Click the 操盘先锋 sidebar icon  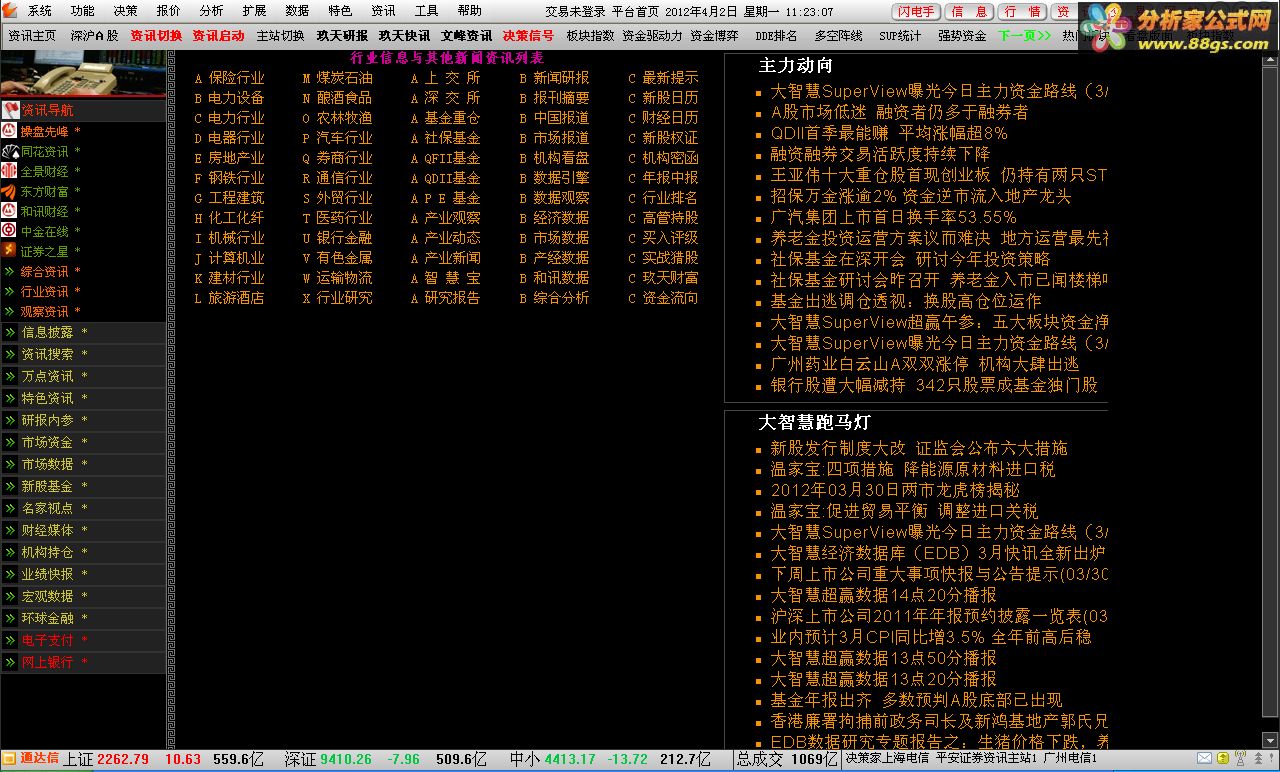pyautogui.click(x=9, y=131)
